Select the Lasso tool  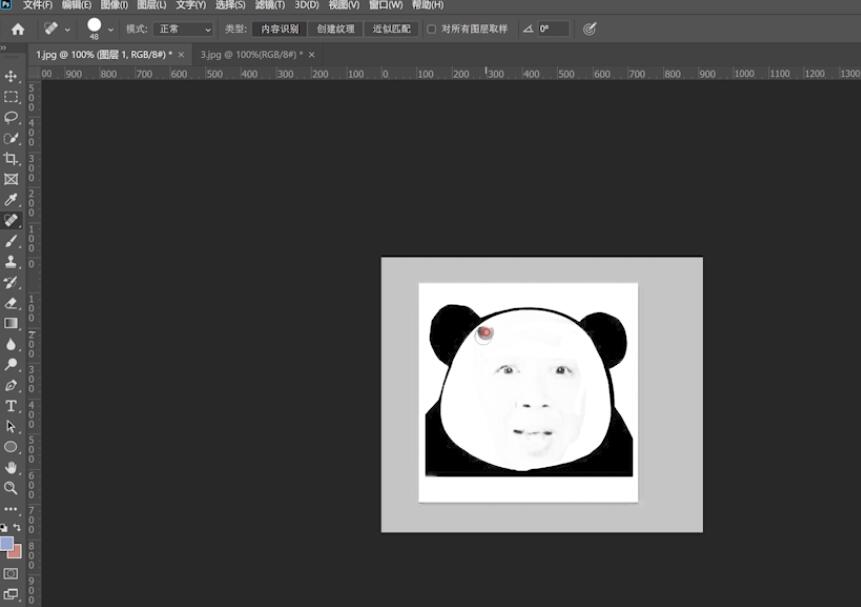10,118
